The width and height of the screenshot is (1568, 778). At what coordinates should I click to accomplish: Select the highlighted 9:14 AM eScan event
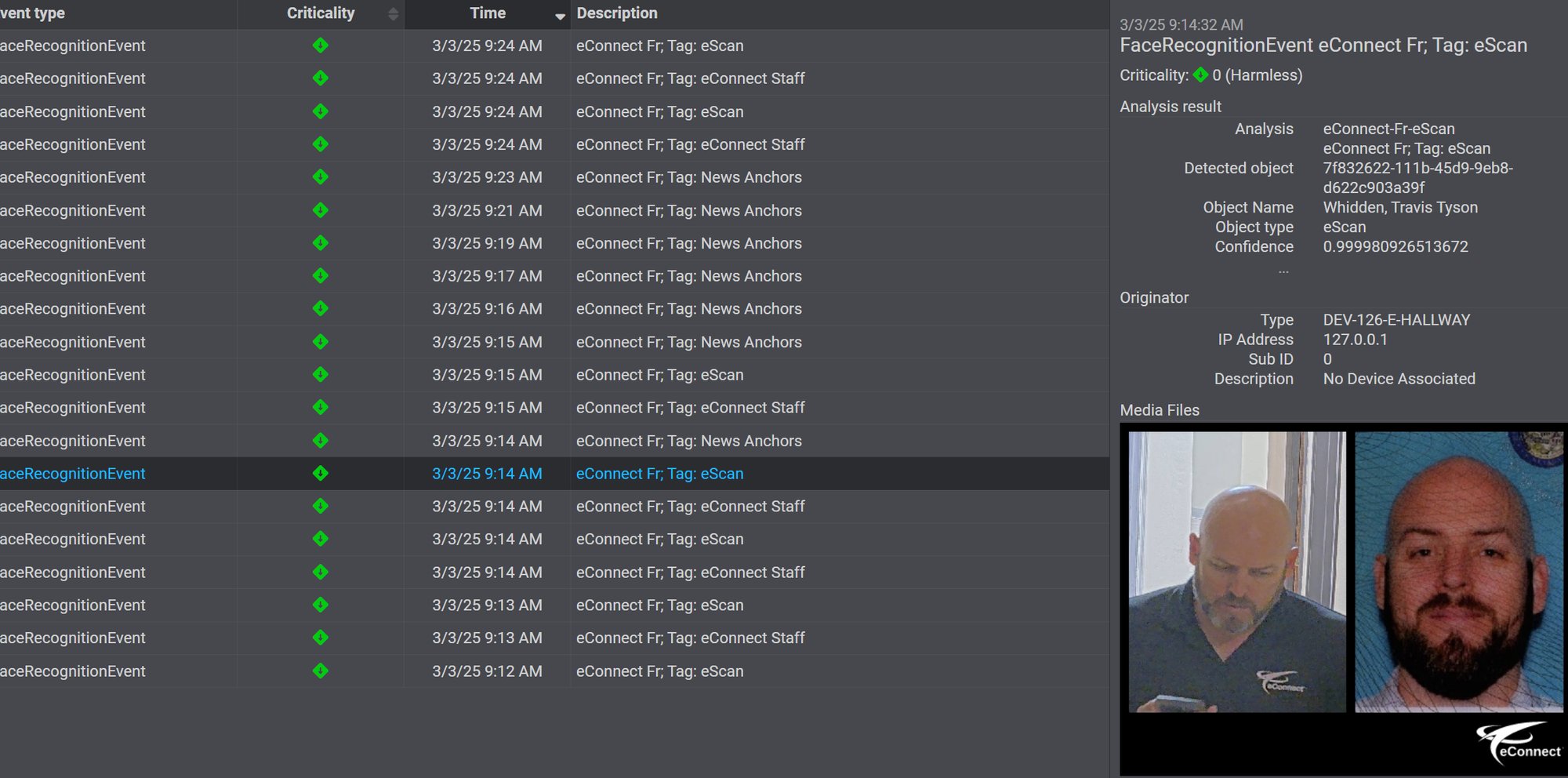point(659,474)
